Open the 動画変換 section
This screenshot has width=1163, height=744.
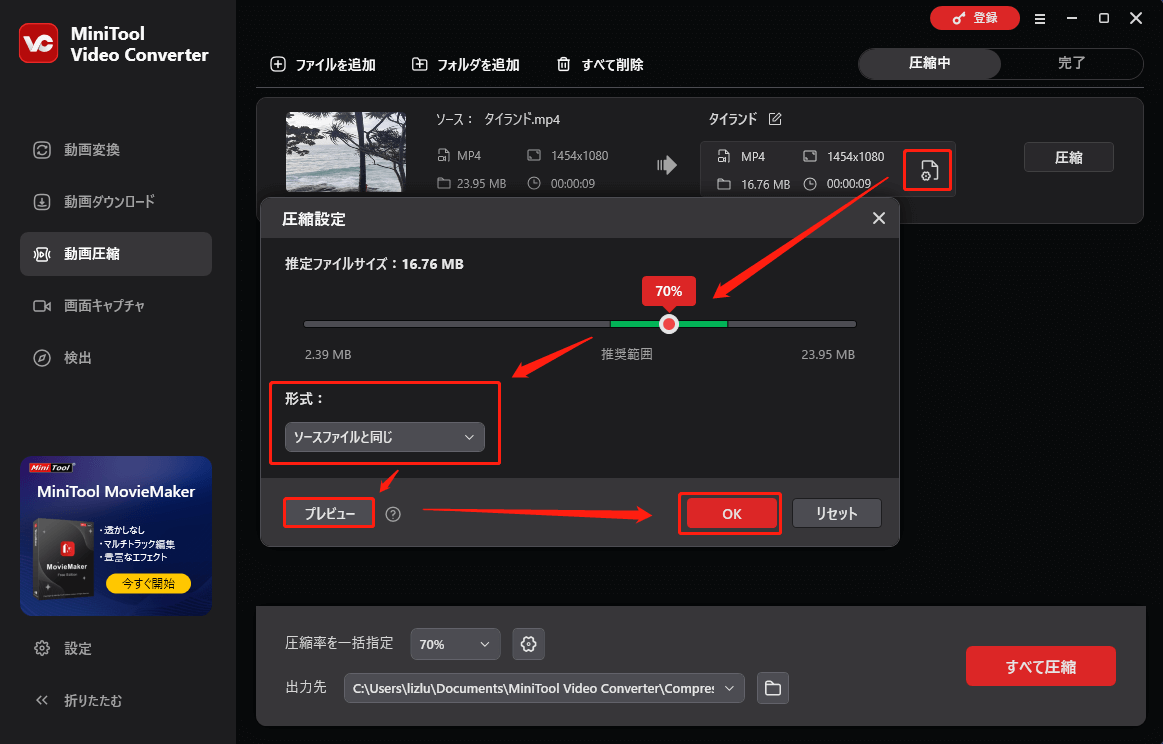(x=116, y=150)
